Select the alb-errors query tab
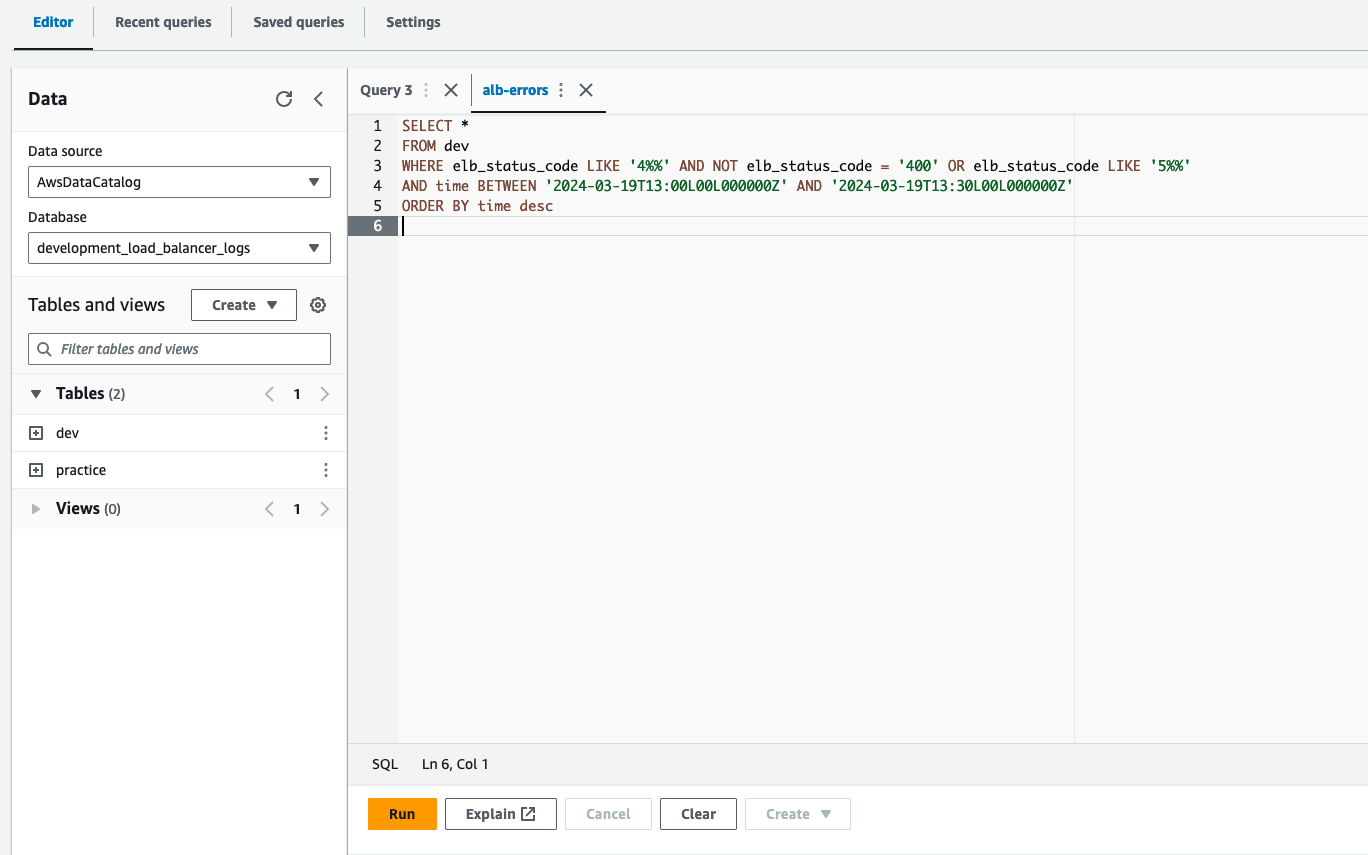Image resolution: width=1368 pixels, height=855 pixels. (515, 90)
